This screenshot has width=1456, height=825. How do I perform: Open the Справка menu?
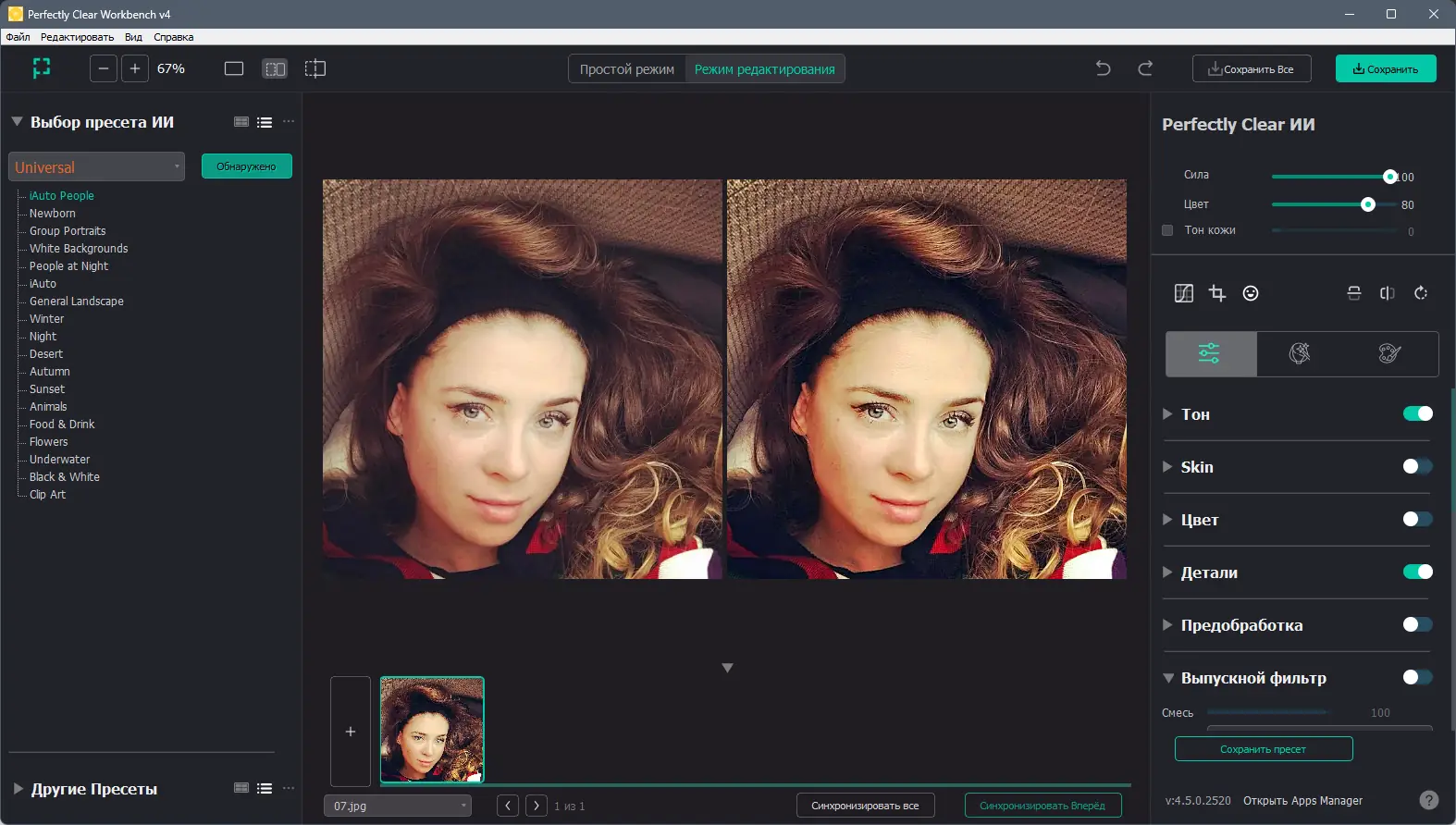pyautogui.click(x=174, y=37)
